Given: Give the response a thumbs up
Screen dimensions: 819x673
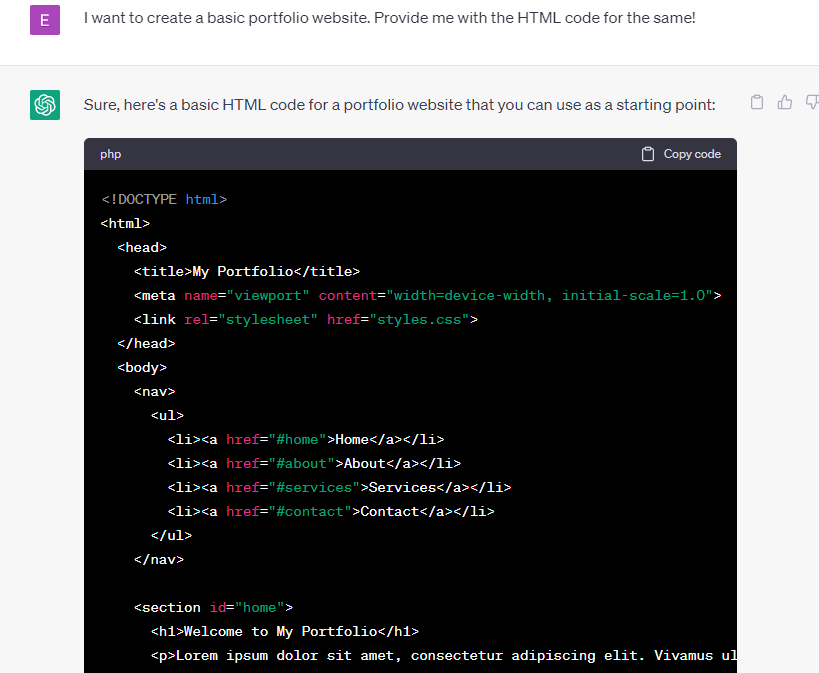Looking at the screenshot, I should [x=785, y=102].
